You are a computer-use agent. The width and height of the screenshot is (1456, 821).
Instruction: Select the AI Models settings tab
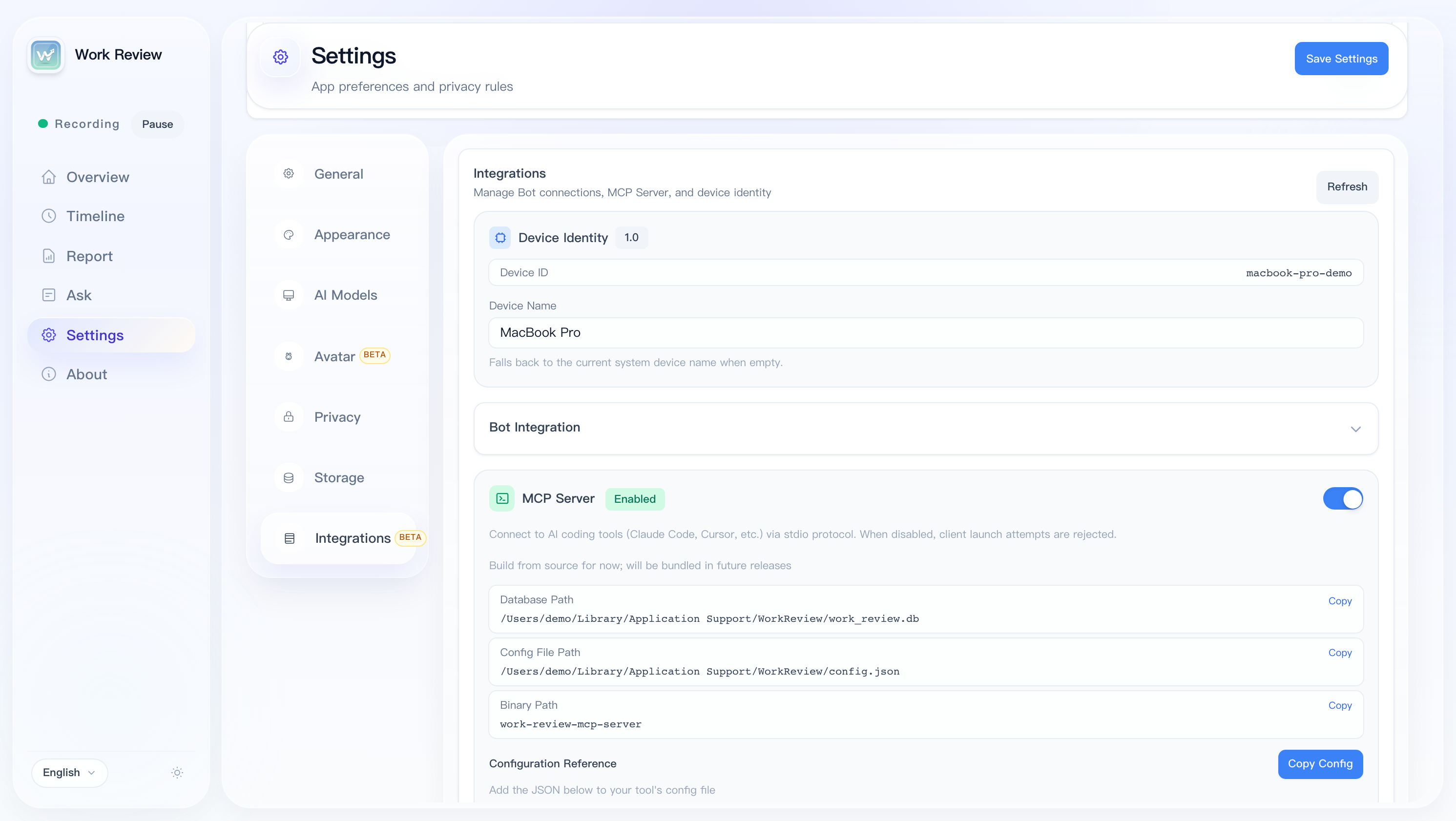338,295
